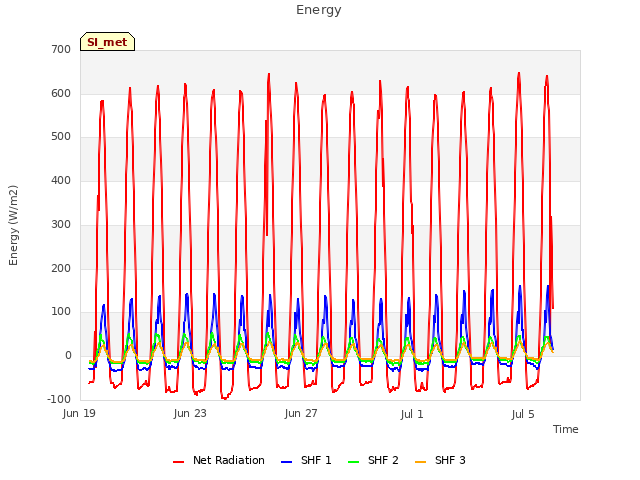Click blue SHF 1 legend swatch
The height and width of the screenshot is (480, 640).
point(287,462)
